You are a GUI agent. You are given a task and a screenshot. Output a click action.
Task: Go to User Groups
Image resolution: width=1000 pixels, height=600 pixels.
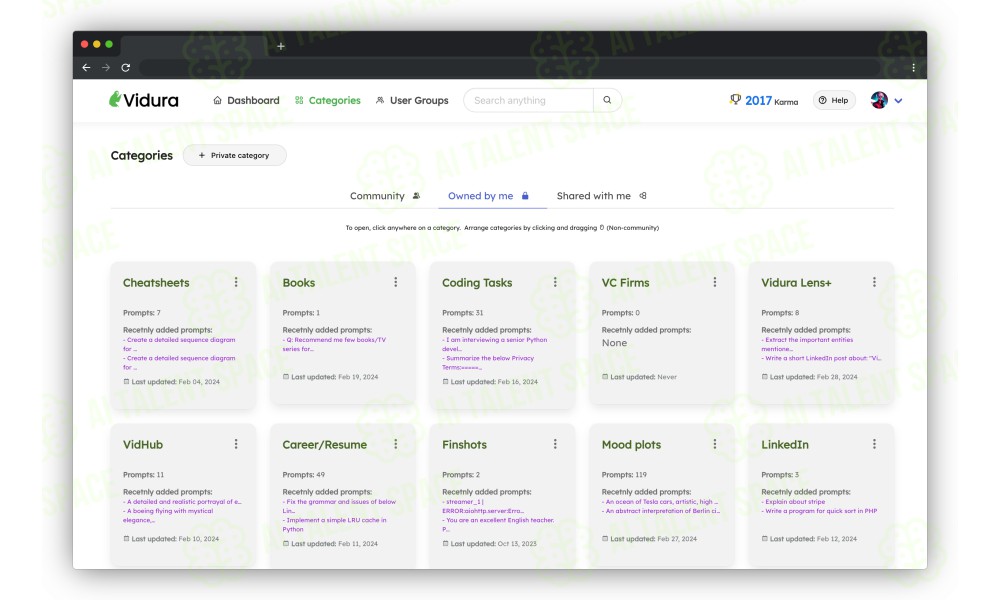click(x=412, y=100)
